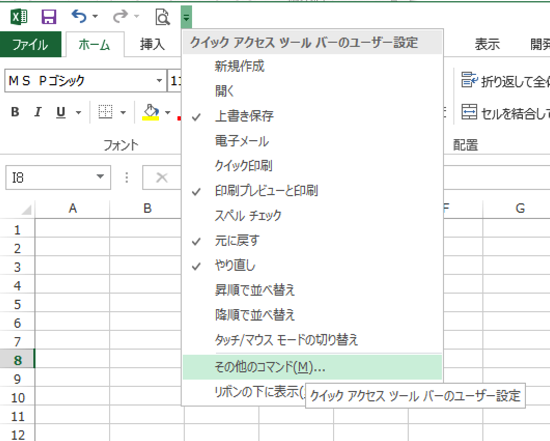550x441 pixels.
Task: Enable 新規作成 in the menu
Action: tap(312, 66)
